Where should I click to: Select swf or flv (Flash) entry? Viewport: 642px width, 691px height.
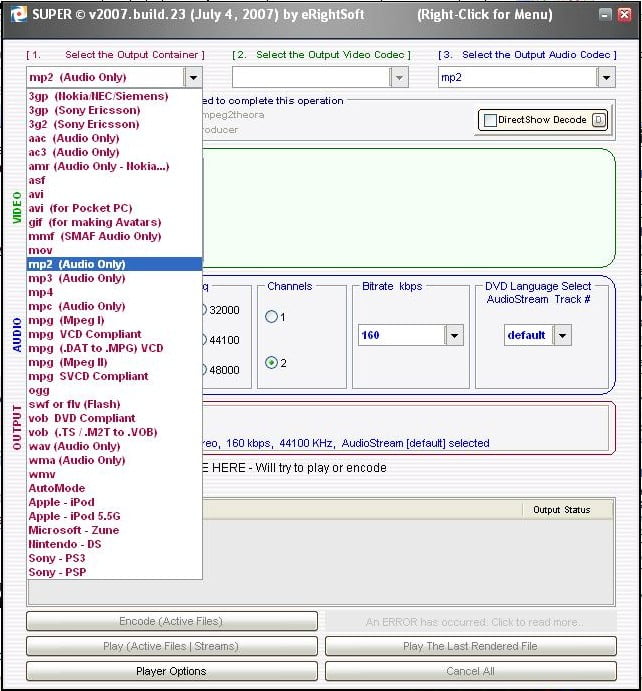tap(115, 404)
